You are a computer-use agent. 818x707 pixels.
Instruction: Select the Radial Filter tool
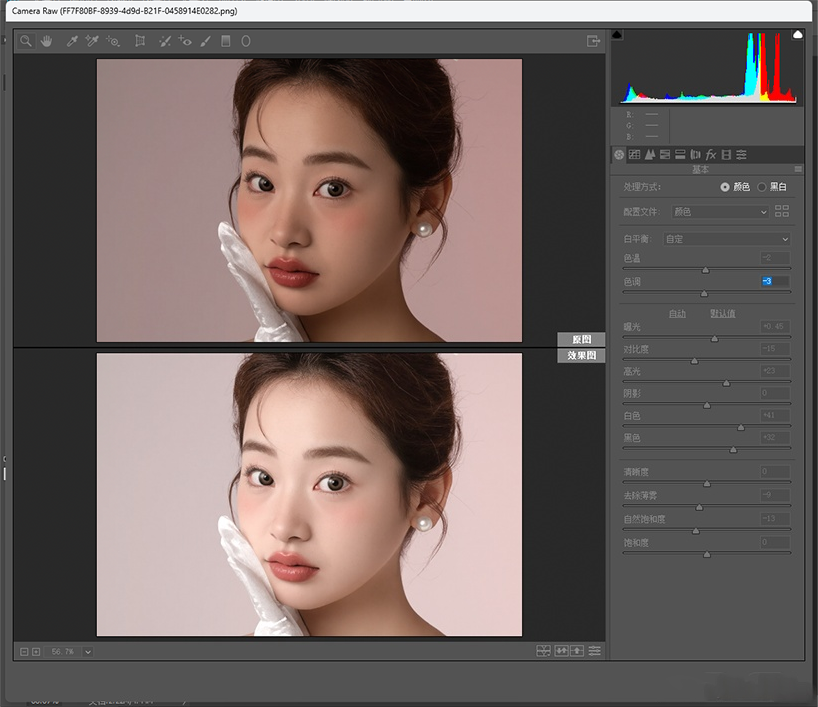[245, 41]
